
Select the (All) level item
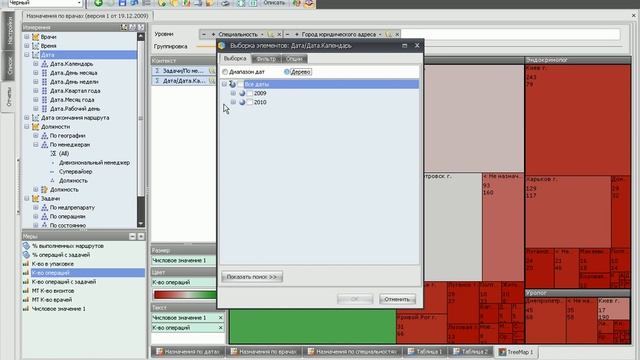[x=64, y=153]
